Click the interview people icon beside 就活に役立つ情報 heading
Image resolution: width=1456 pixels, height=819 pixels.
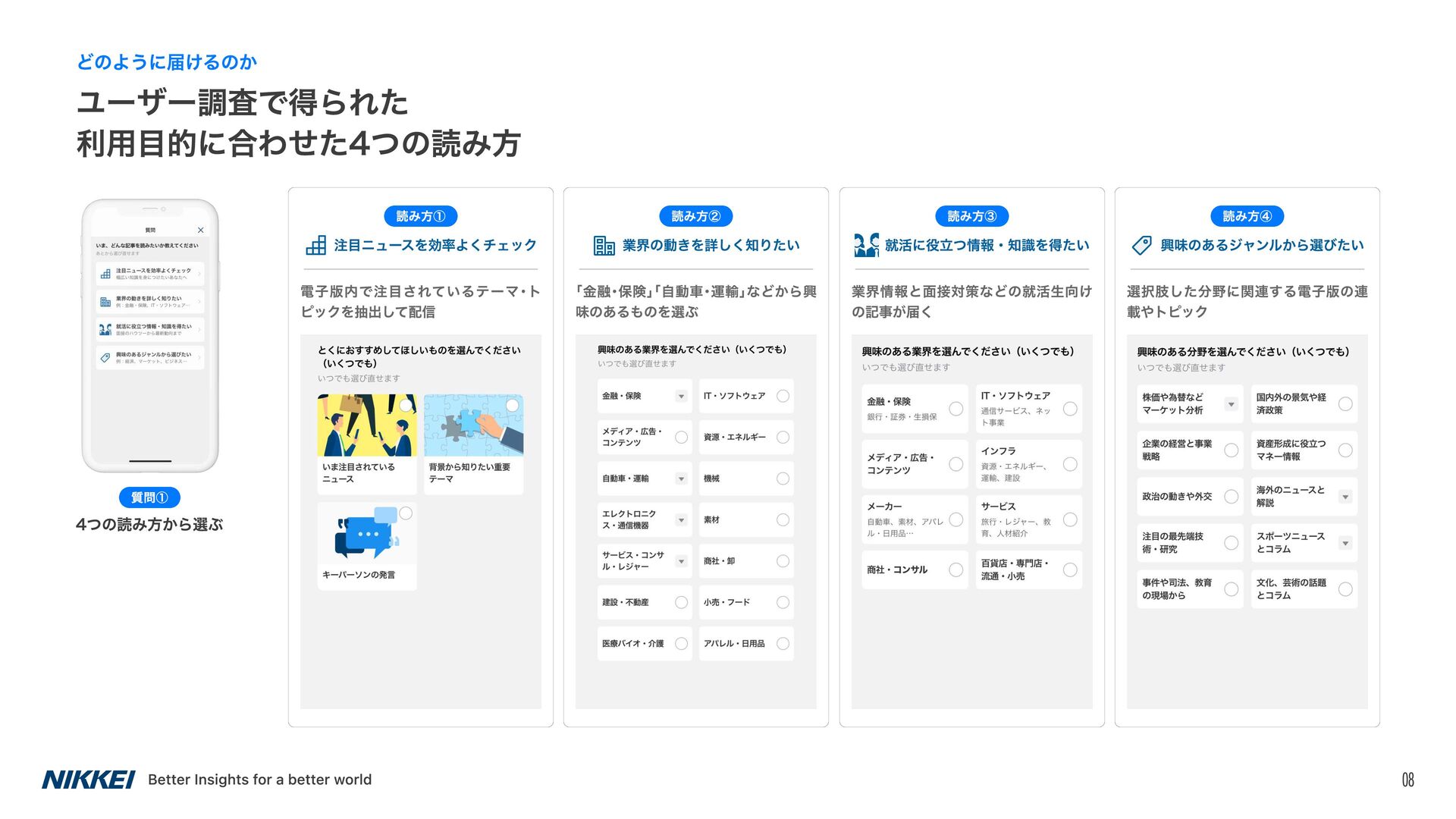pyautogui.click(x=866, y=245)
